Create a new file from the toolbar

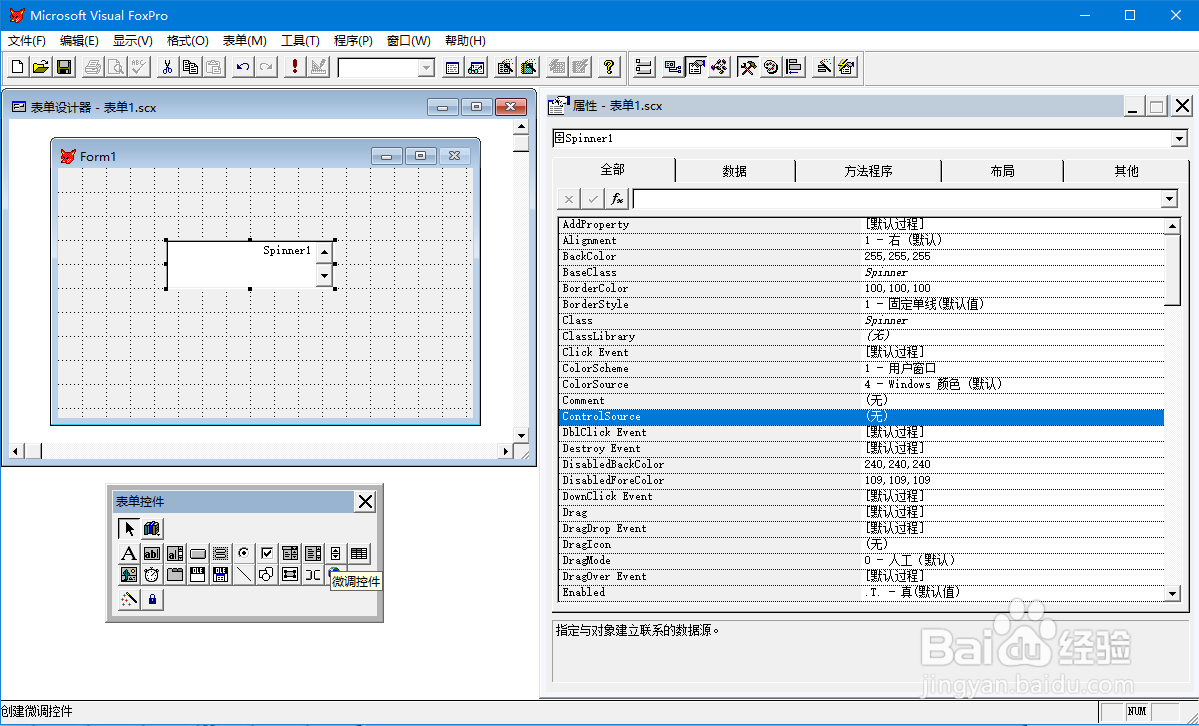18,67
